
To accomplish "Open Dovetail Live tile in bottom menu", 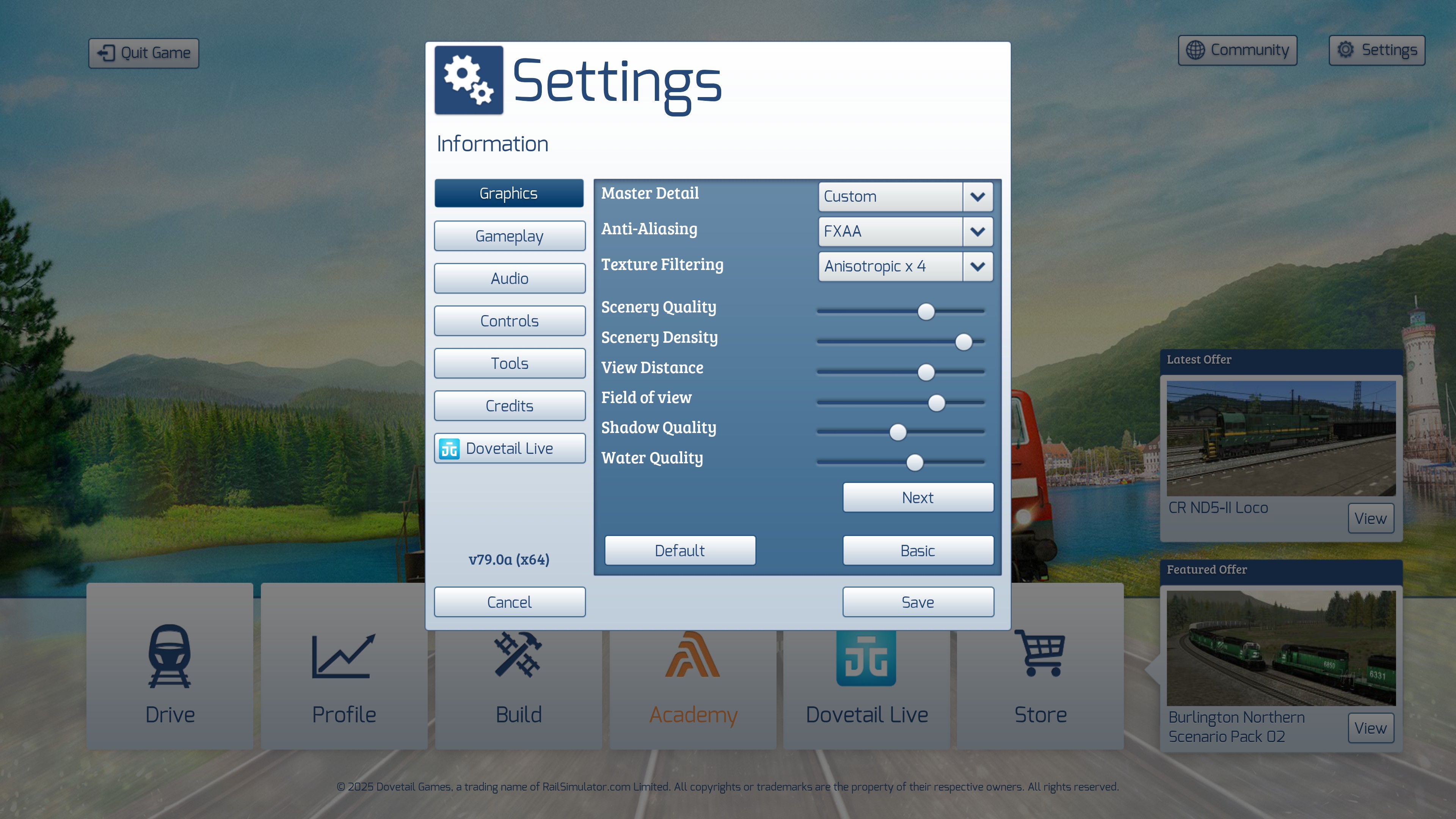I will (x=866, y=690).
